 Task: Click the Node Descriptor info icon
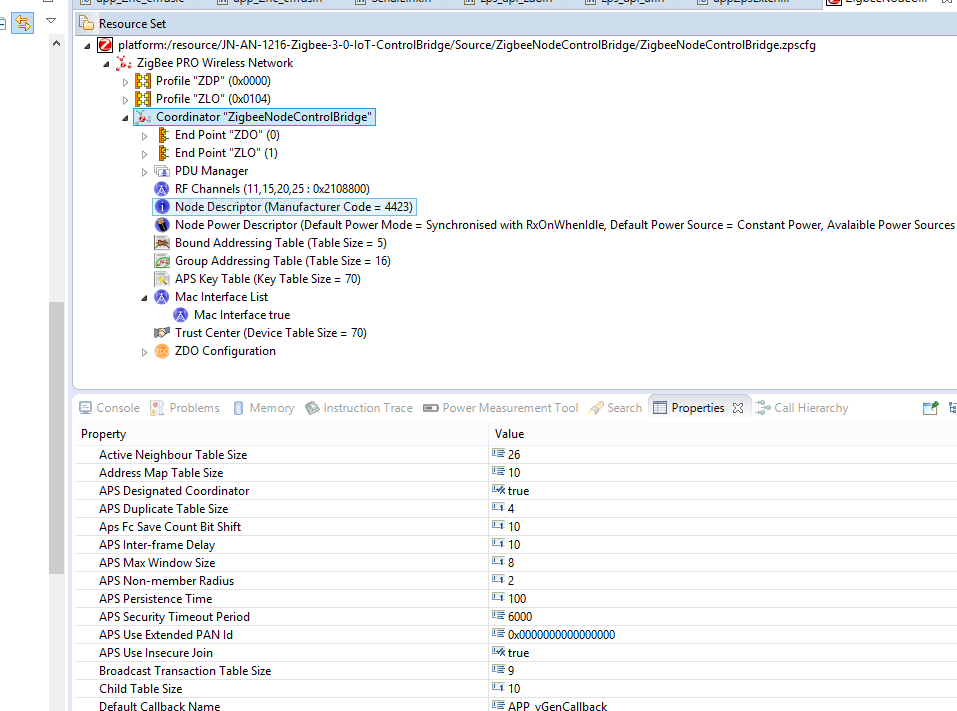(162, 207)
